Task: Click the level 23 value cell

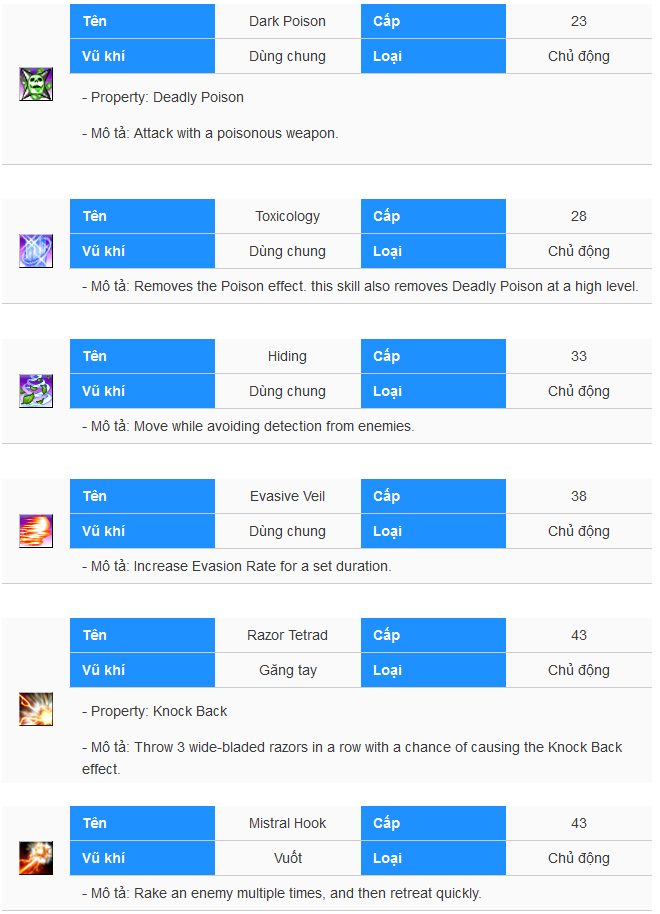Action: click(578, 22)
